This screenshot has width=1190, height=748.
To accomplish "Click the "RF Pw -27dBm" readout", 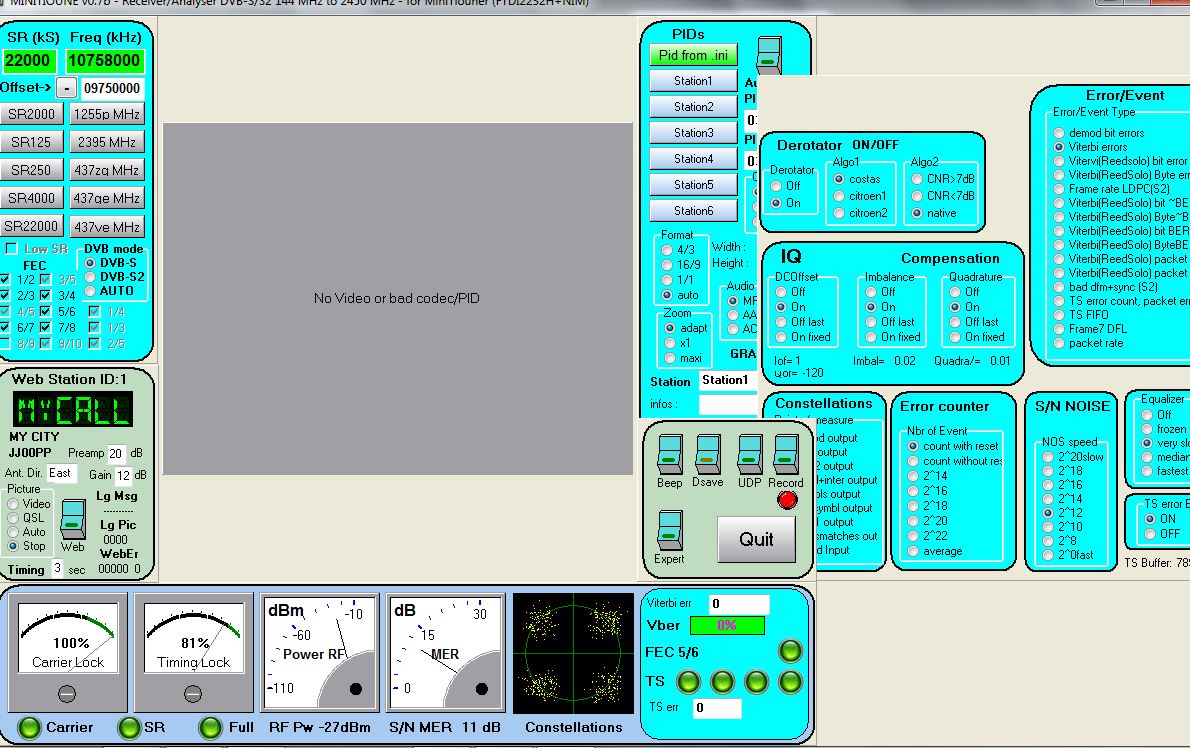I will (320, 728).
